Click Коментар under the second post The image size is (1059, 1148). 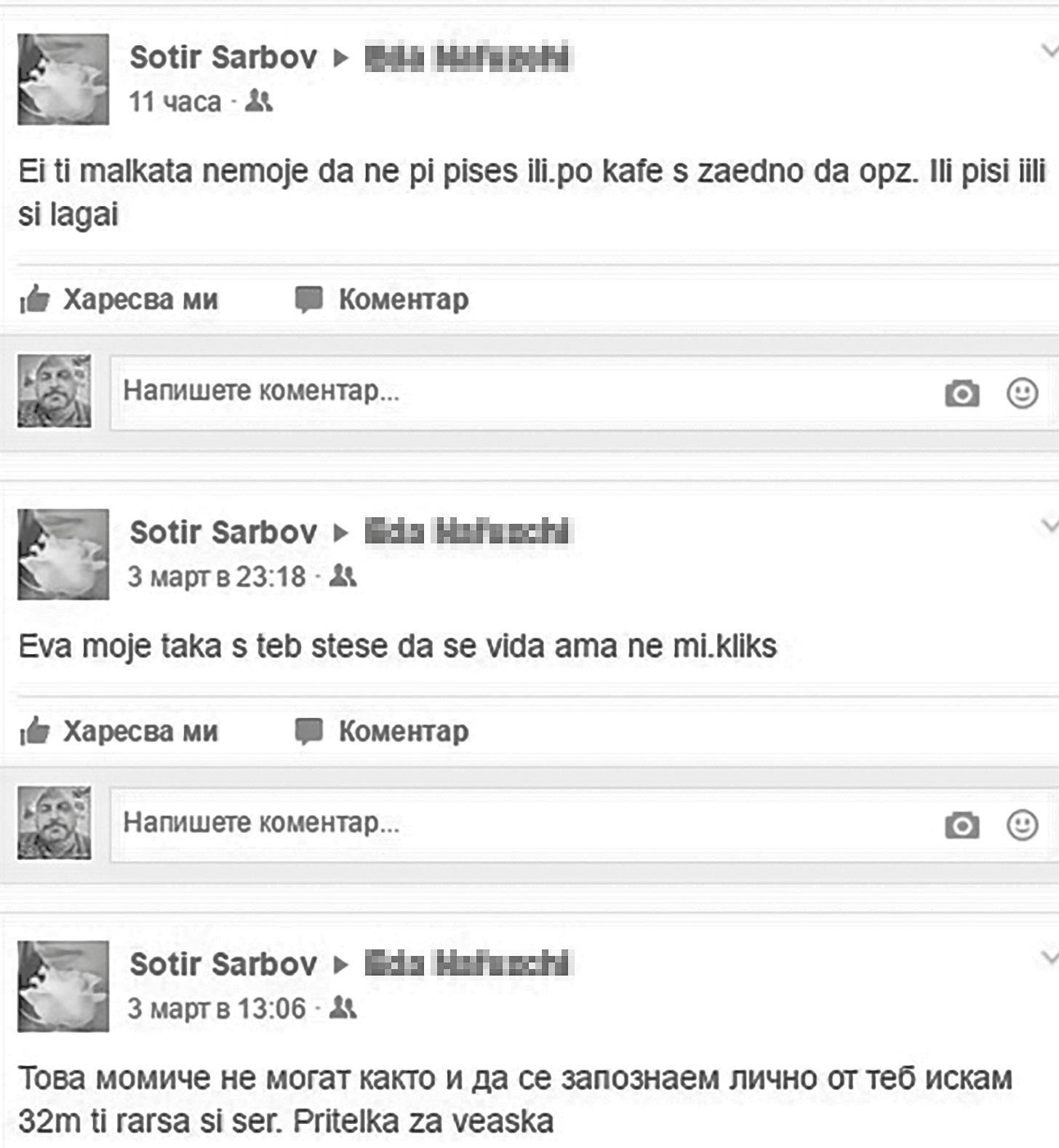coord(382,731)
